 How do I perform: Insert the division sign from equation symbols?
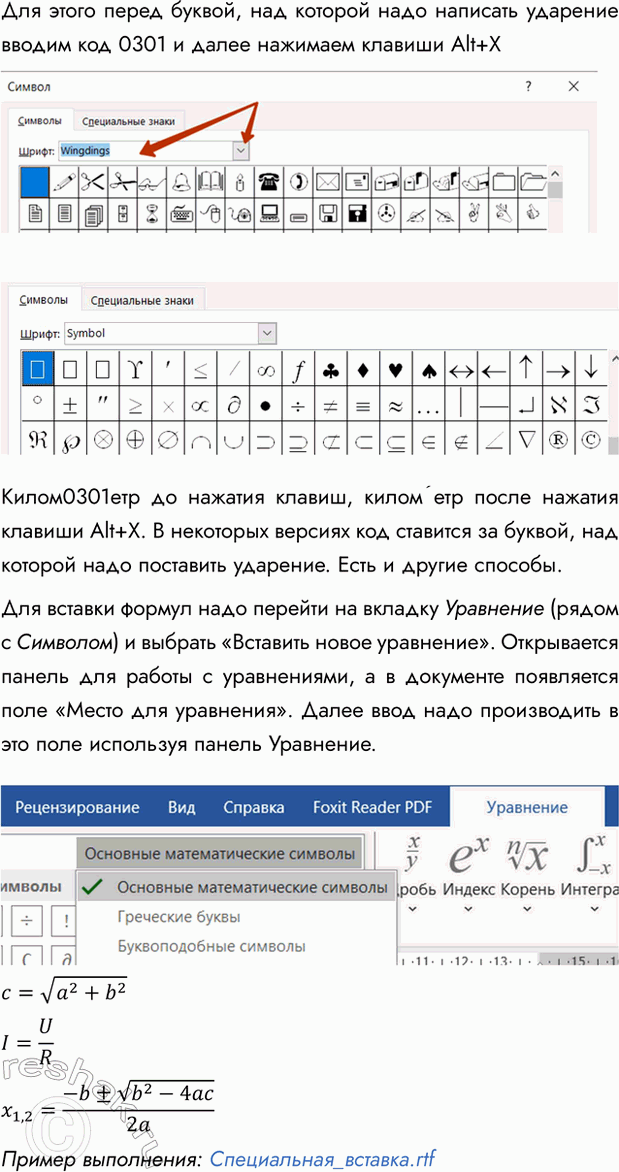pos(26,920)
